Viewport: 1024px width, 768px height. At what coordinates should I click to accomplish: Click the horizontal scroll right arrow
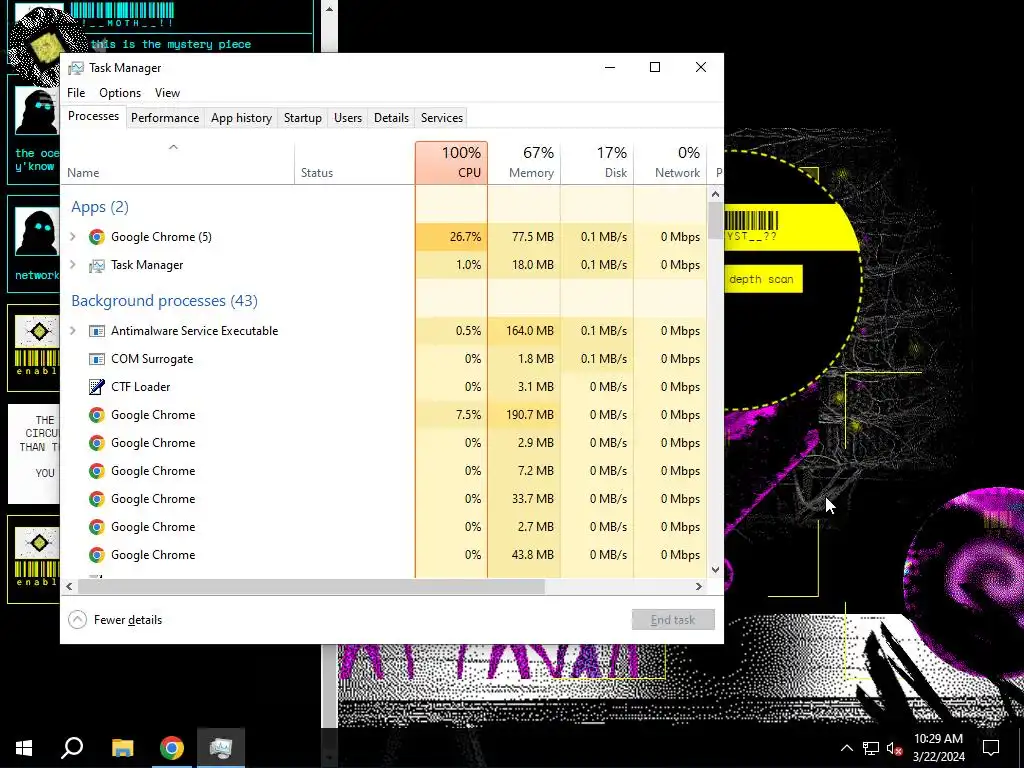699,586
